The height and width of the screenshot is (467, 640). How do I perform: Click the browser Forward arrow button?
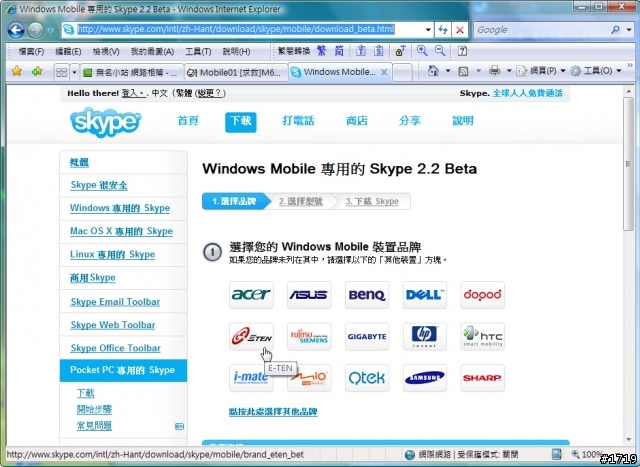(x=36, y=30)
